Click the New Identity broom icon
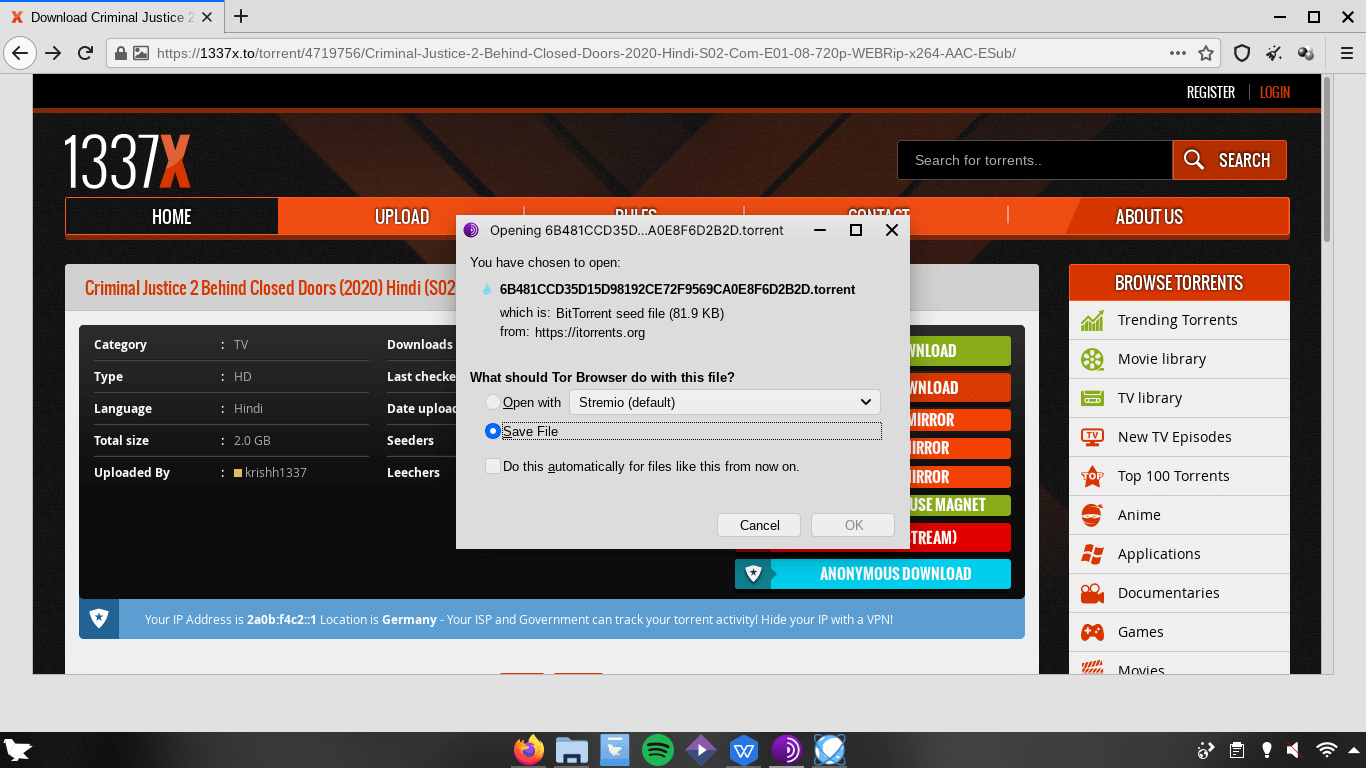 tap(1274, 53)
